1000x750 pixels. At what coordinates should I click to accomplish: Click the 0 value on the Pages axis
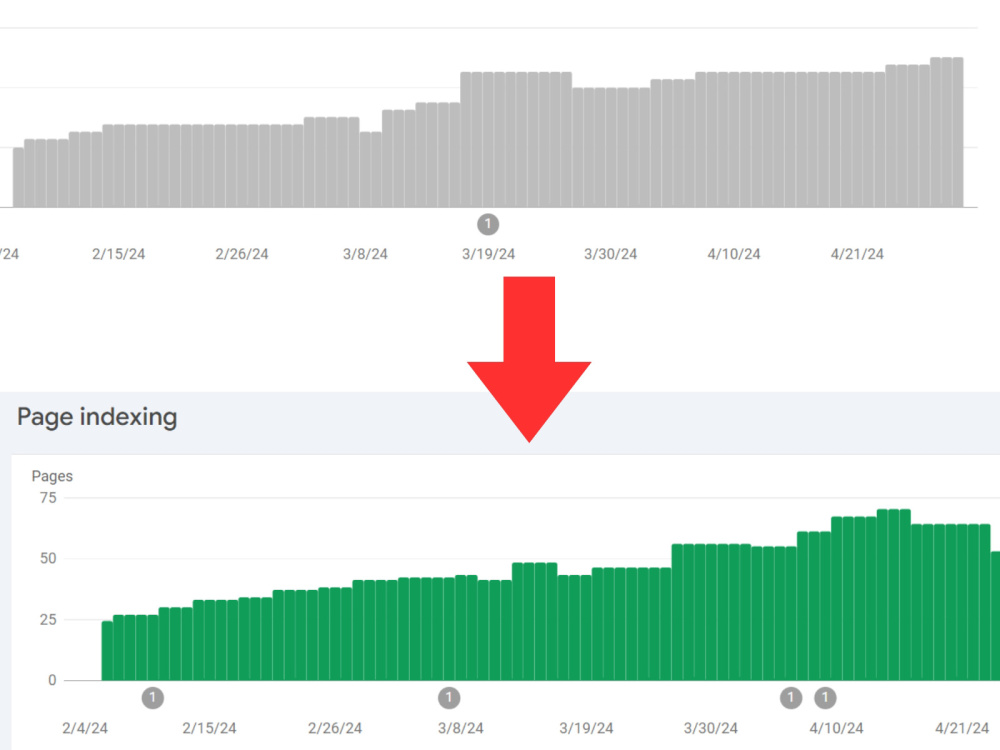click(52, 680)
